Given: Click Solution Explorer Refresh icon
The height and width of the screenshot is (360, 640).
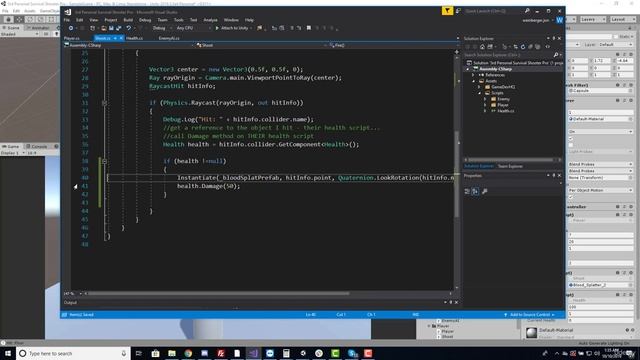Looking at the screenshot, I should point(523,47).
